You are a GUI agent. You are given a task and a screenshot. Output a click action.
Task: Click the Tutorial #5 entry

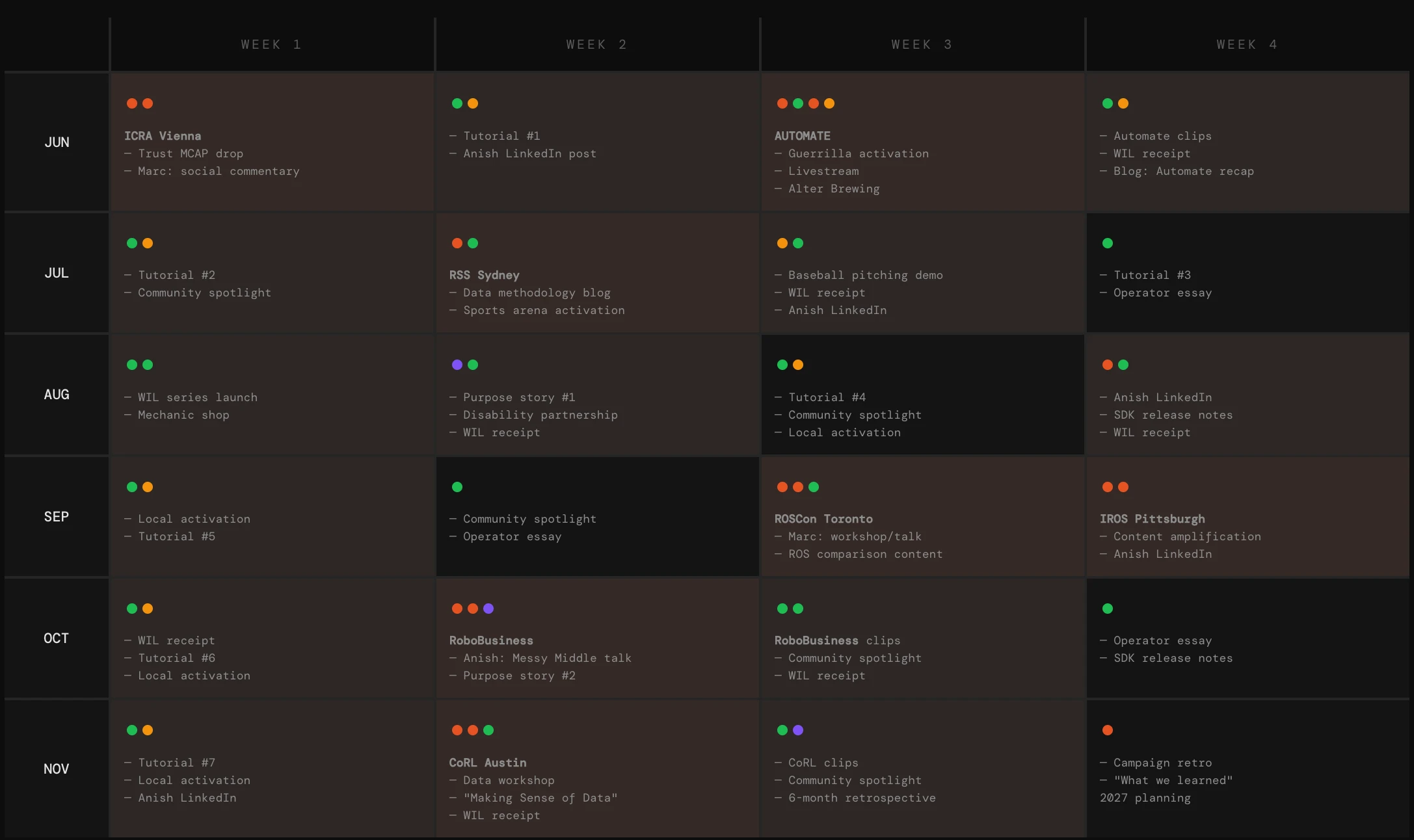pos(169,536)
